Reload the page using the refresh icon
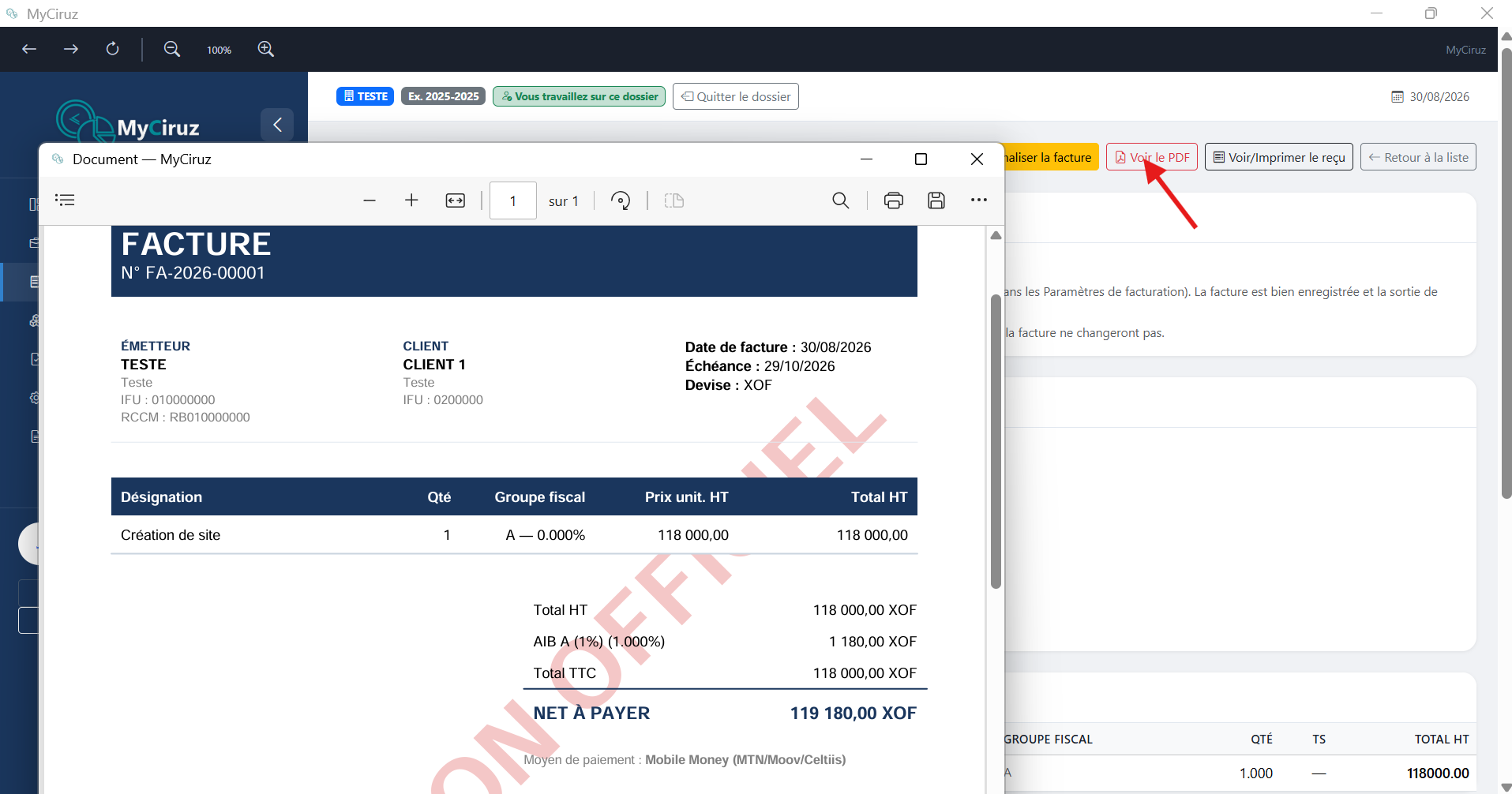The height and width of the screenshot is (794, 1512). (113, 49)
